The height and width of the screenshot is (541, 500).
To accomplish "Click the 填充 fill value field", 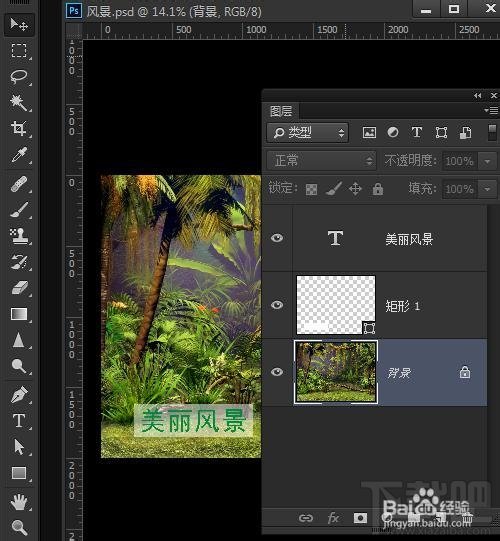I will 460,189.
